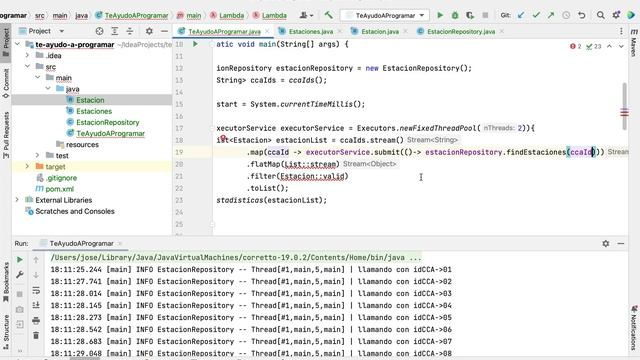
Task: Open pom.xml in project tree
Action: point(60,189)
